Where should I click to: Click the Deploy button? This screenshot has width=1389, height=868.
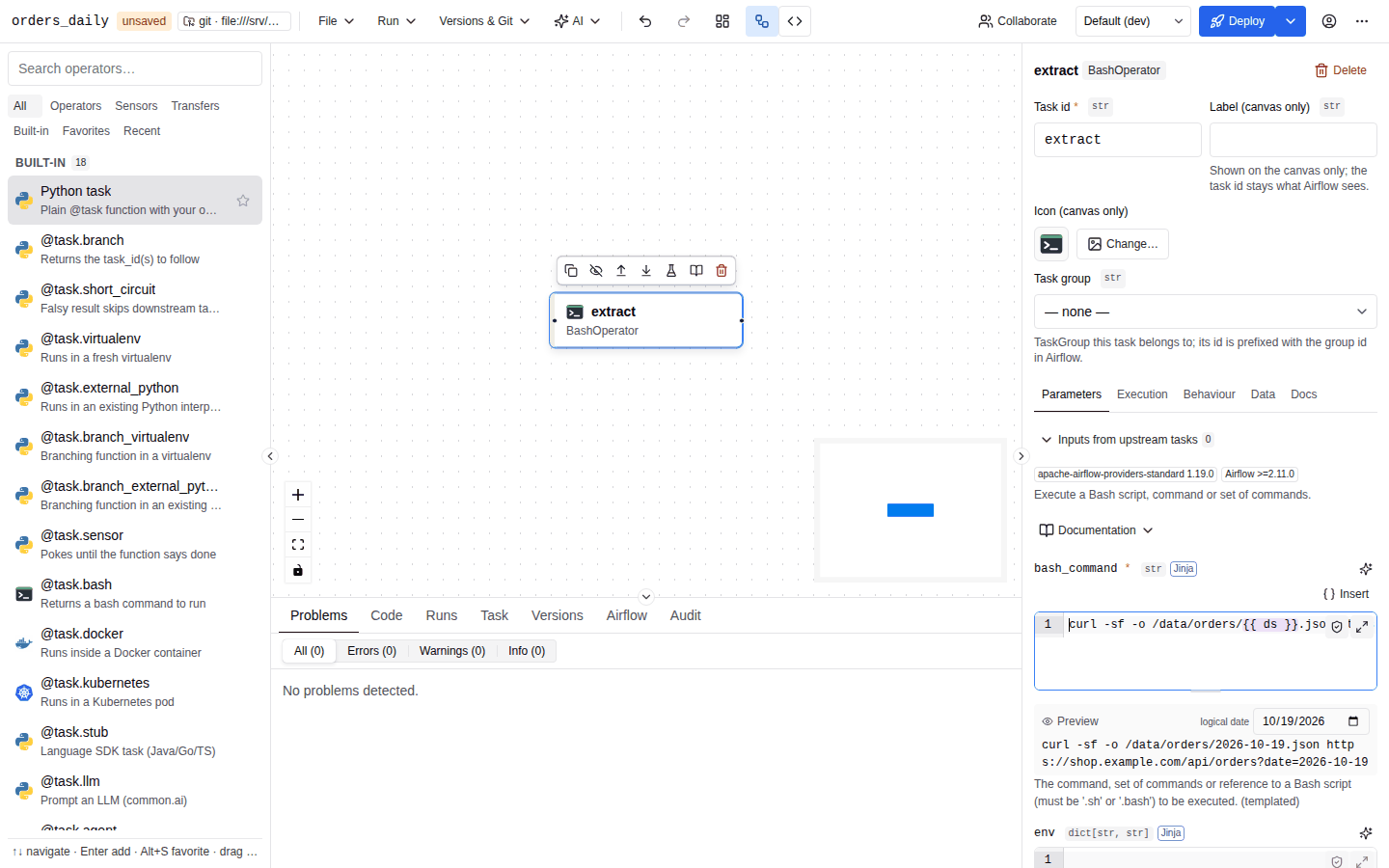pos(1238,21)
